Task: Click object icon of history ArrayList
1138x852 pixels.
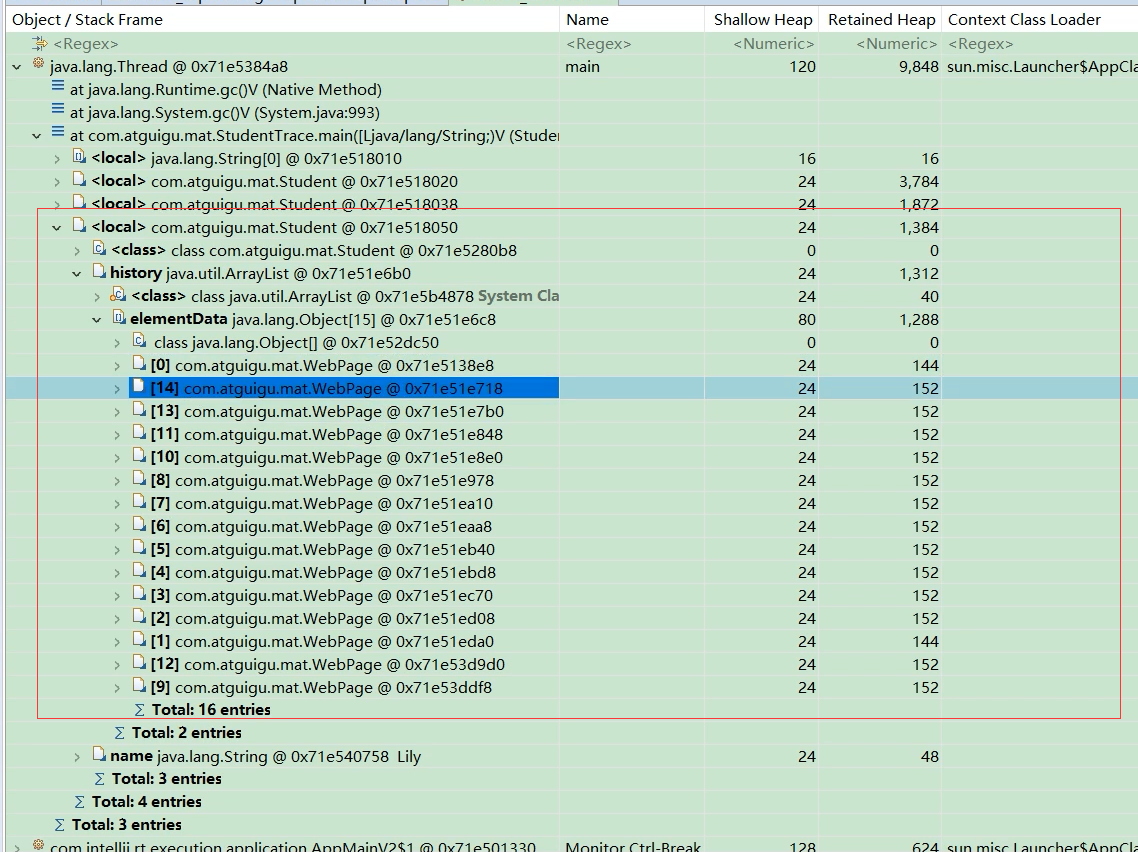Action: (99, 272)
